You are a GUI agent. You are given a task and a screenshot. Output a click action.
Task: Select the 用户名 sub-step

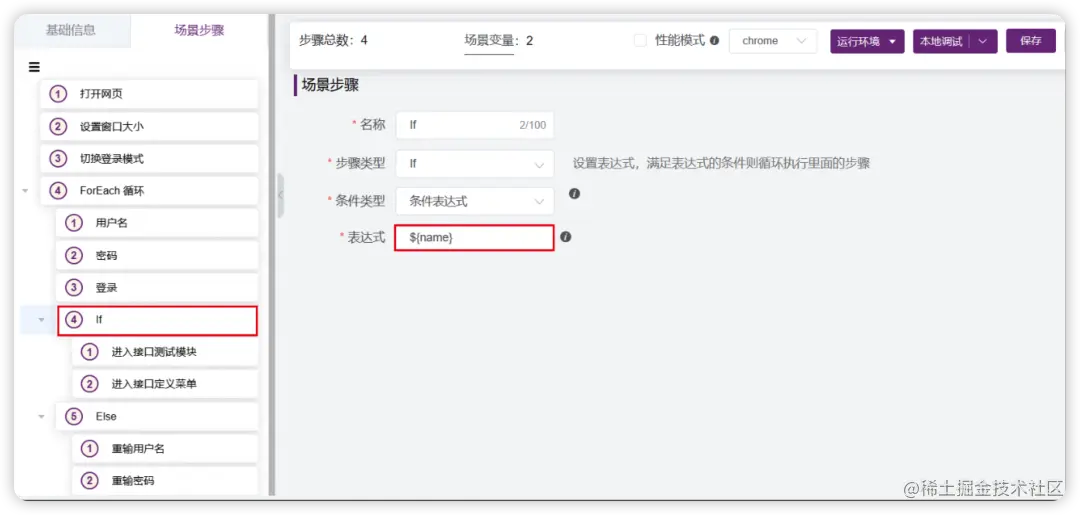(157, 223)
